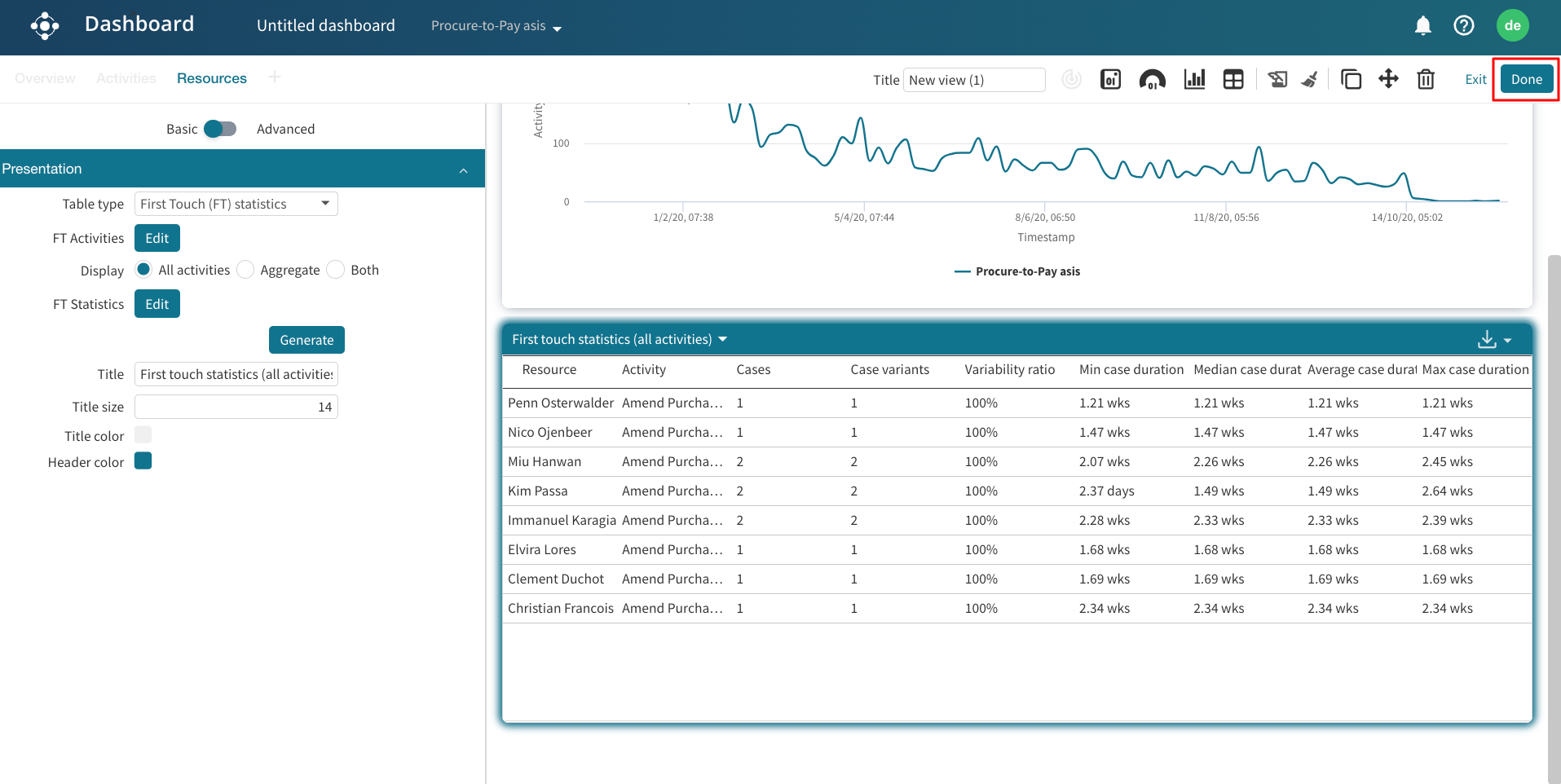1561x784 pixels.
Task: Click the plus tab to add view
Action: click(275, 77)
